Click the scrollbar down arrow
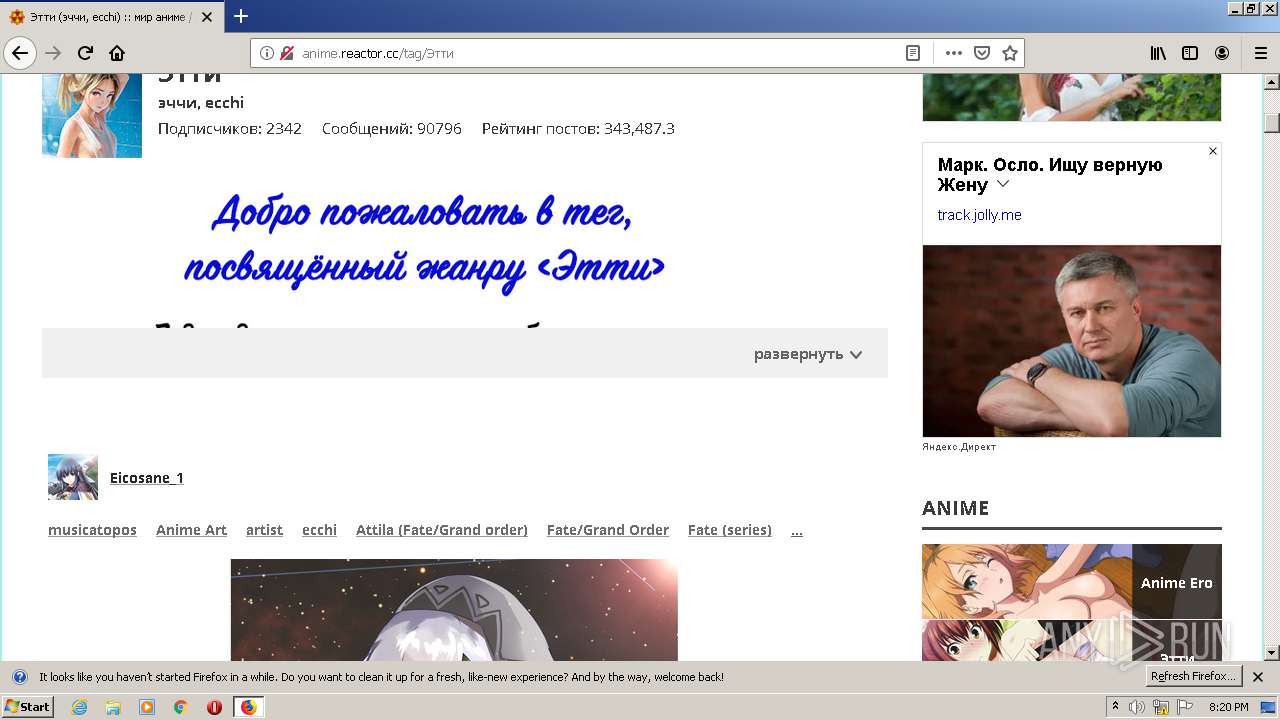This screenshot has width=1280, height=720. point(1272,653)
